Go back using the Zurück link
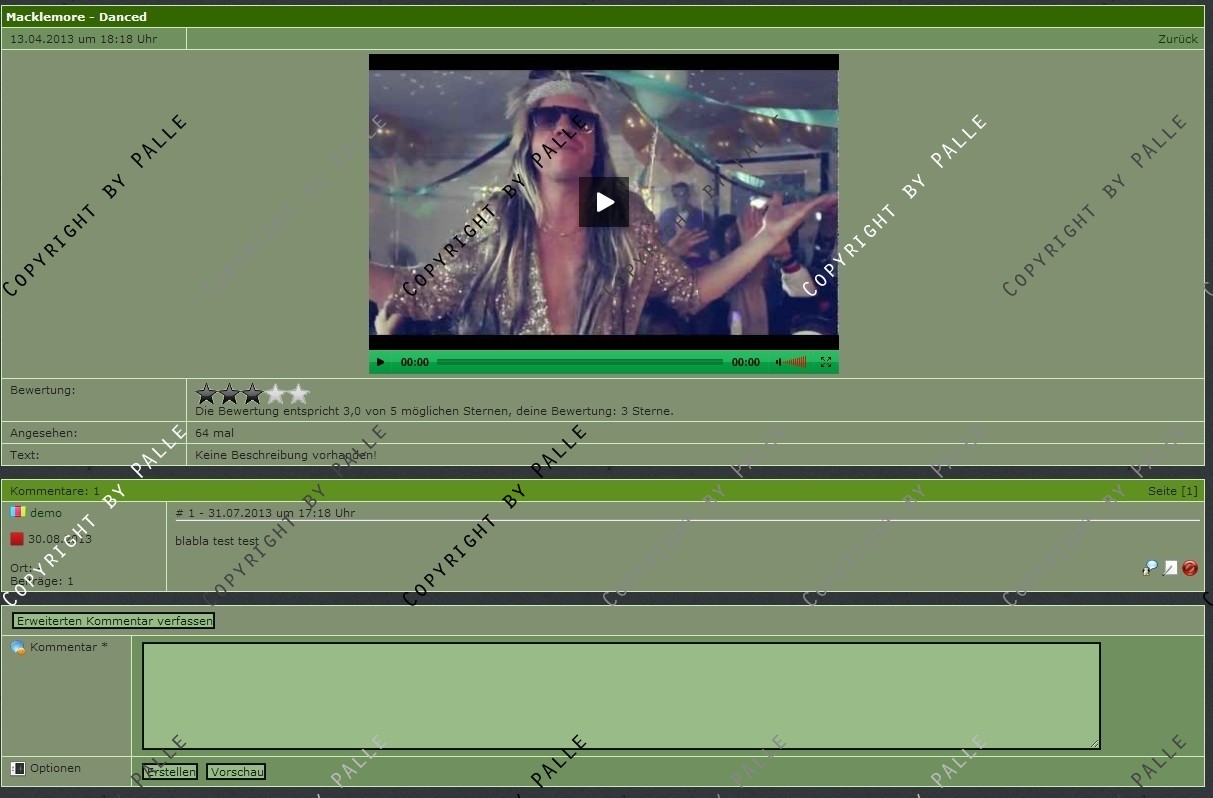This screenshot has height=798, width=1213. click(x=1178, y=39)
